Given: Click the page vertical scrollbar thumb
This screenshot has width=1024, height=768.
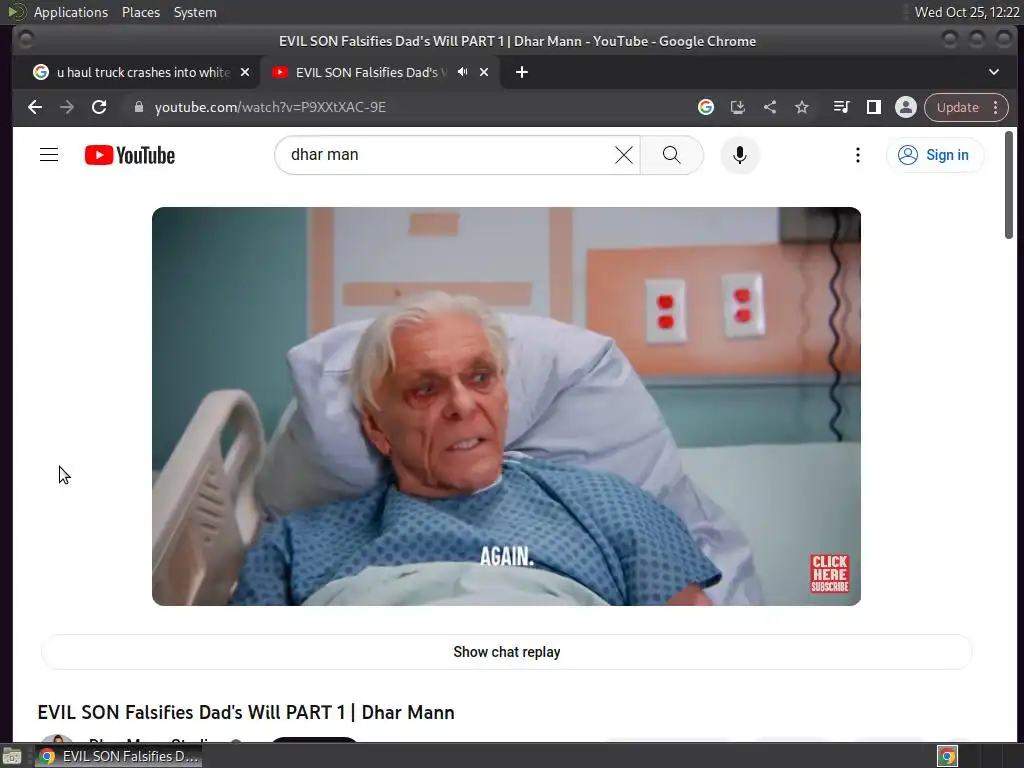Looking at the screenshot, I should [1008, 185].
